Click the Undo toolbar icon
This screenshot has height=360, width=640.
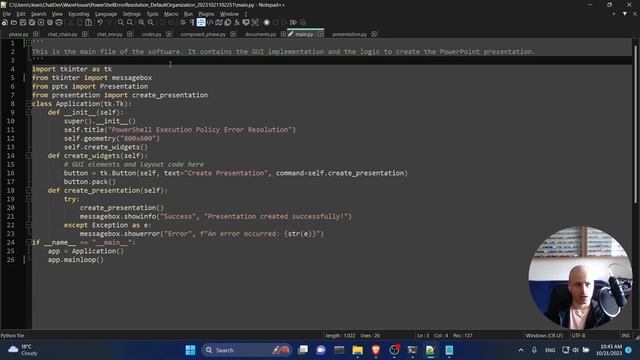click(100, 22)
